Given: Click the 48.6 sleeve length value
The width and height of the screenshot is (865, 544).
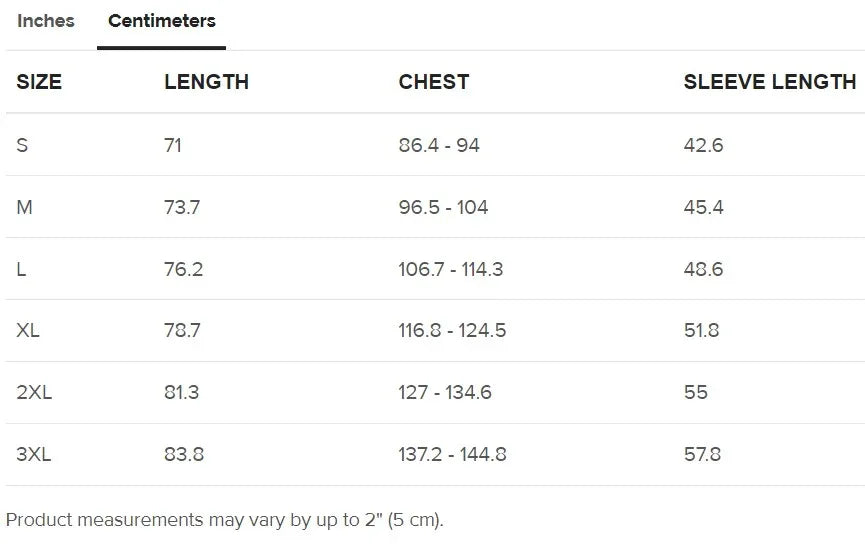Looking at the screenshot, I should [x=703, y=269].
